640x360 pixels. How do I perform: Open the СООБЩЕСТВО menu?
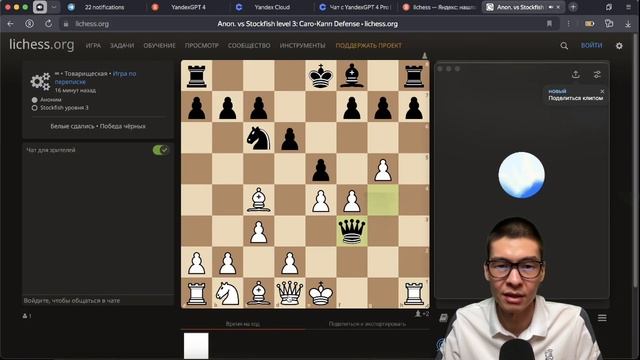pos(249,46)
